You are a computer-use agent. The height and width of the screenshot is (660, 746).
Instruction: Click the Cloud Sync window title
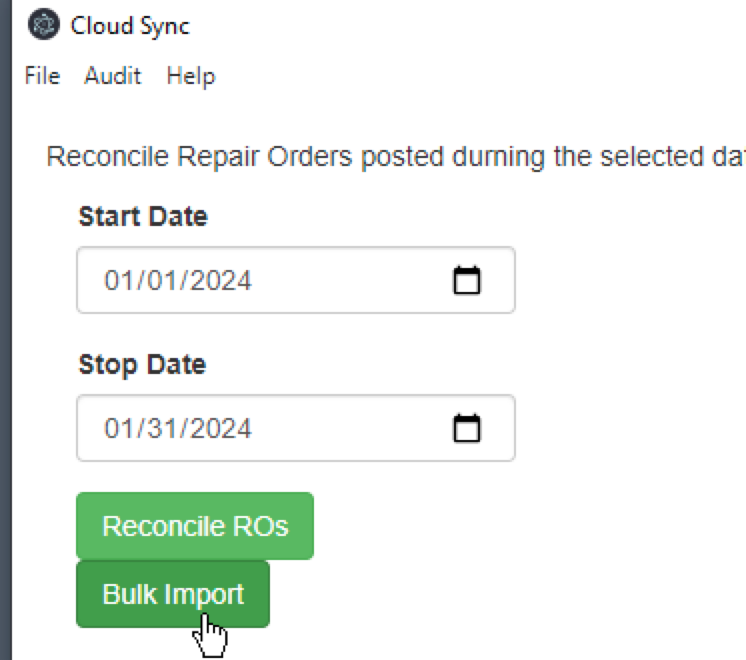tap(130, 26)
